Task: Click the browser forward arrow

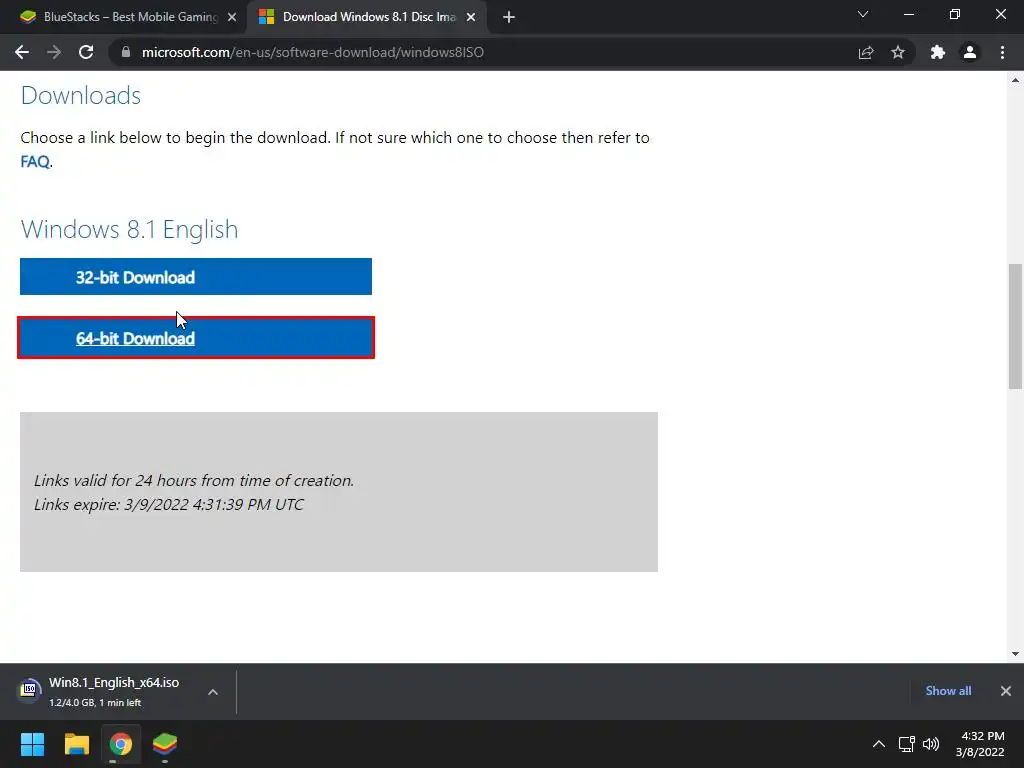Action: coord(54,52)
